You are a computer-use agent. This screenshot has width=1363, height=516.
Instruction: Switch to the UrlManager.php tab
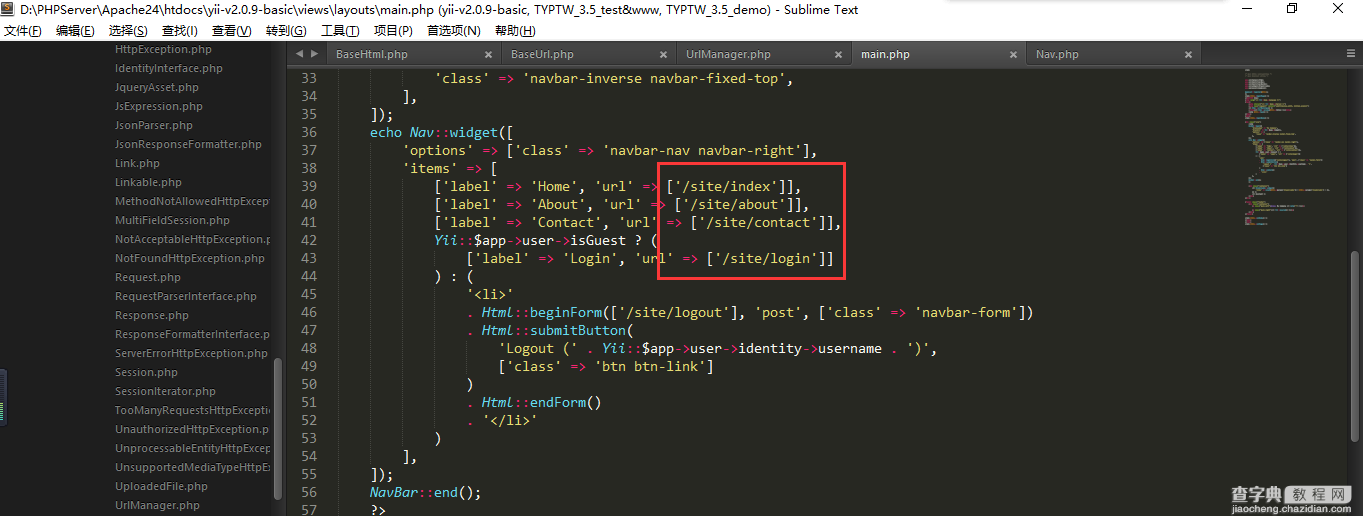[x=728, y=54]
